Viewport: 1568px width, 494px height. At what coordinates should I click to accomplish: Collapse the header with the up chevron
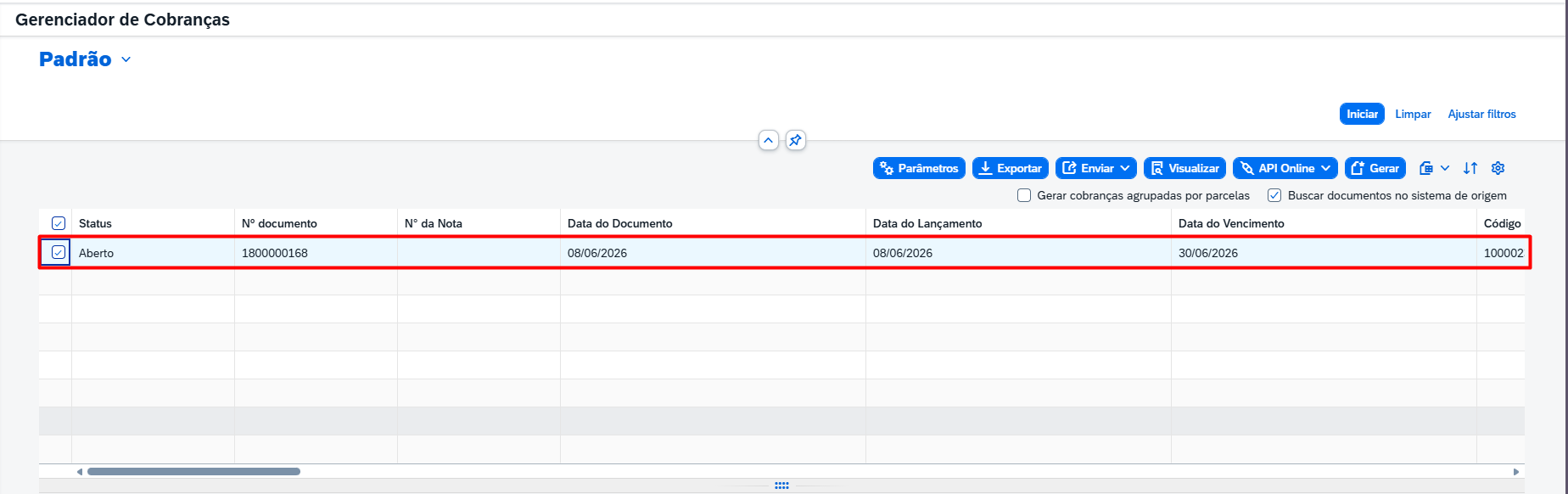769,140
